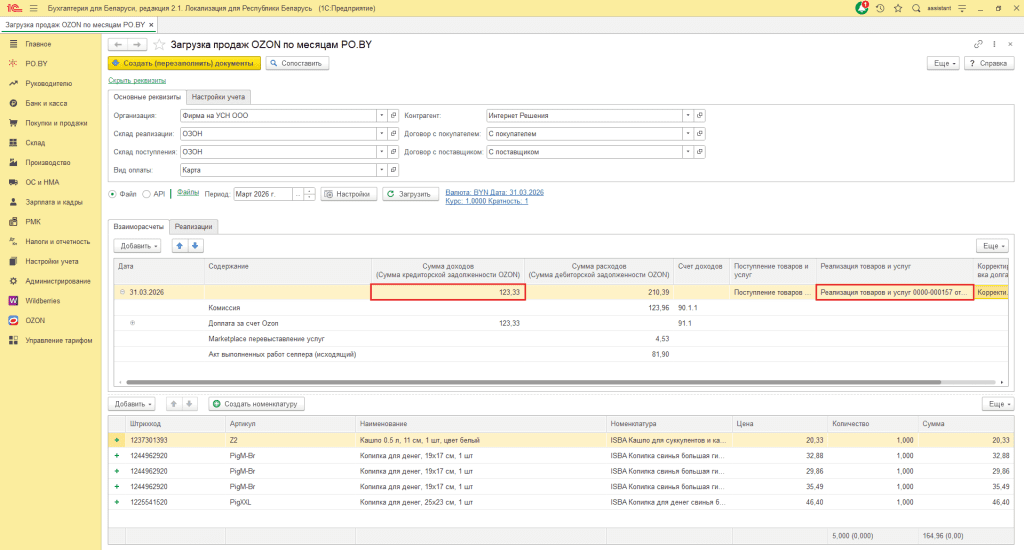Screen dimensions: 1024x550
Task: Copy link to this form icon
Action: point(978,44)
